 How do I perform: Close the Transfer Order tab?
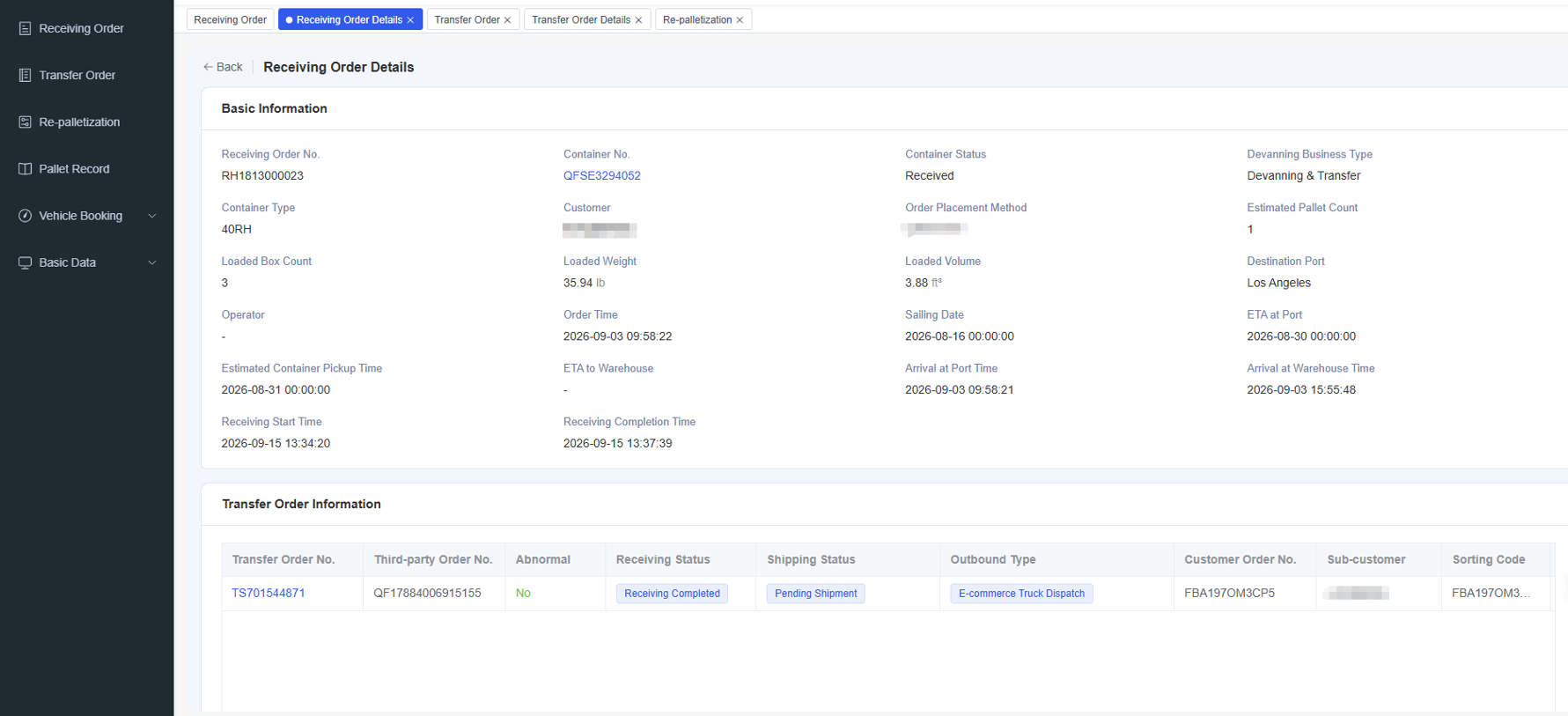(507, 20)
